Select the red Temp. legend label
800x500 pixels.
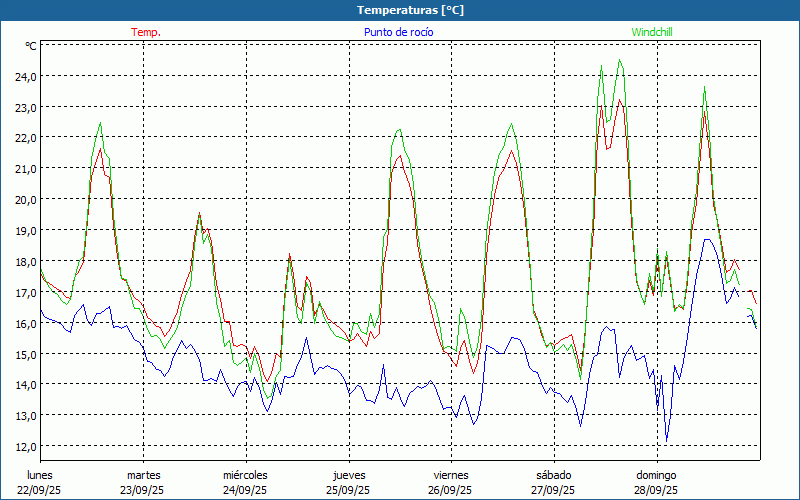point(145,32)
